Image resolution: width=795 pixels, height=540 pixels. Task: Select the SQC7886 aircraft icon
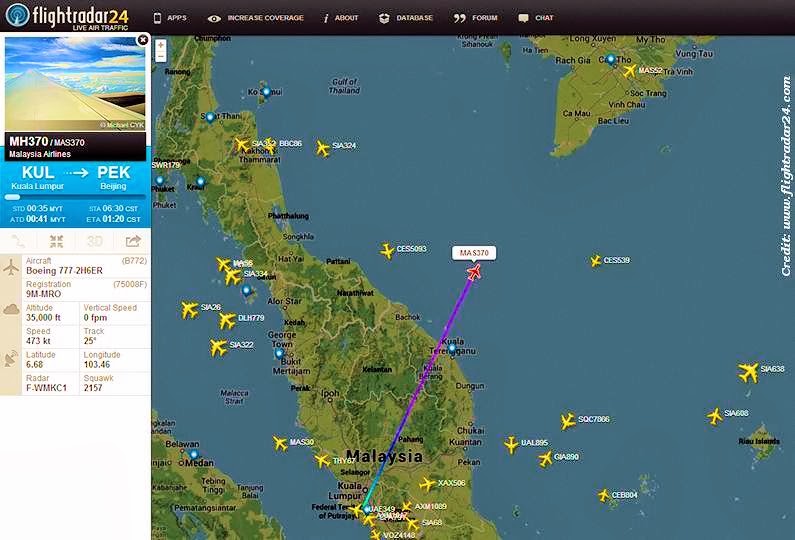[x=568, y=421]
